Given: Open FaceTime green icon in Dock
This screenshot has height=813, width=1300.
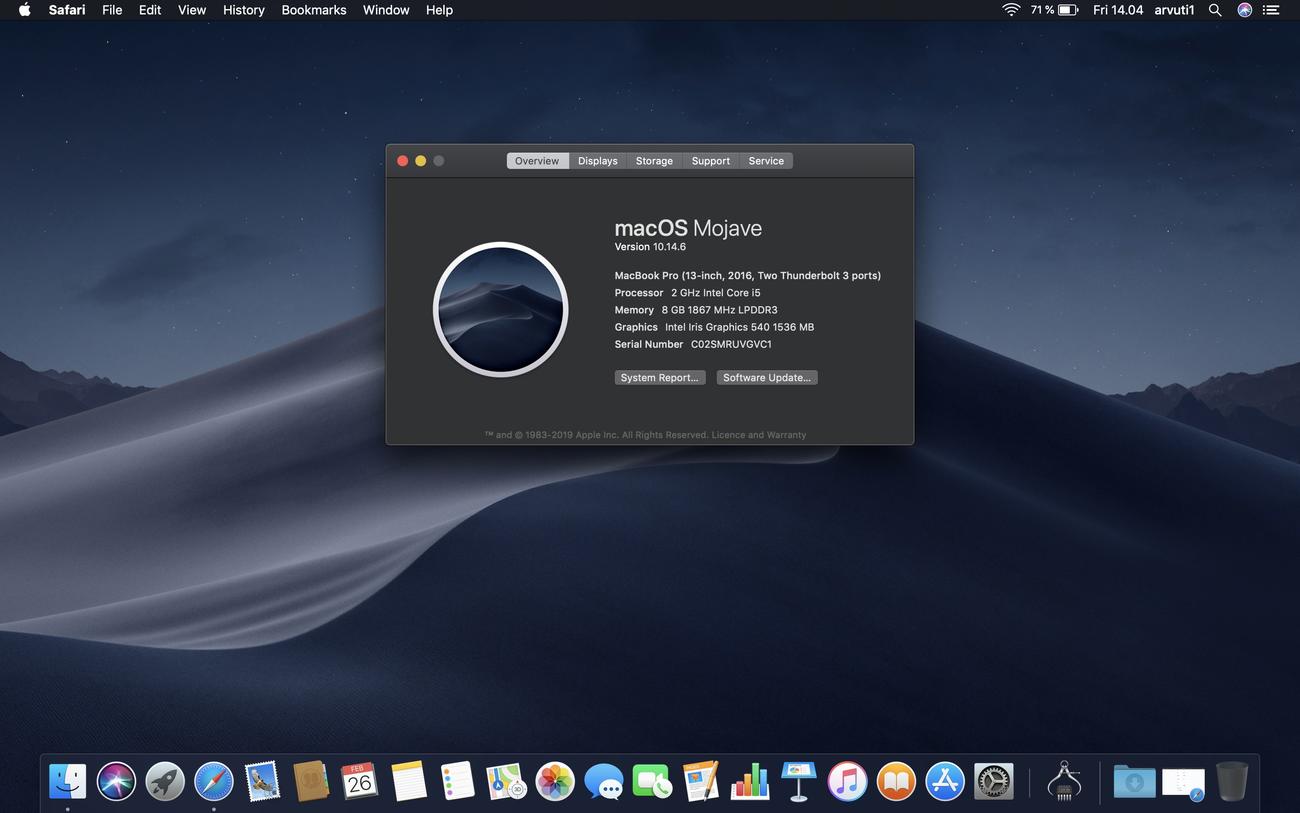Looking at the screenshot, I should coord(652,781).
